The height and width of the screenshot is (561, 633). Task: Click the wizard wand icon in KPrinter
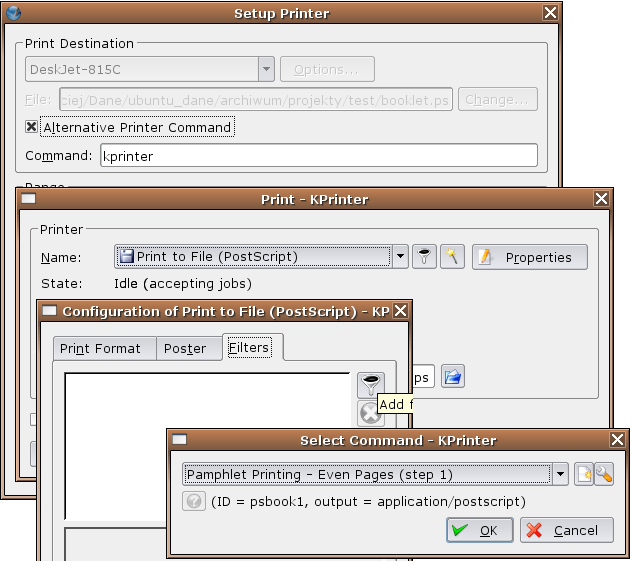pos(452,257)
